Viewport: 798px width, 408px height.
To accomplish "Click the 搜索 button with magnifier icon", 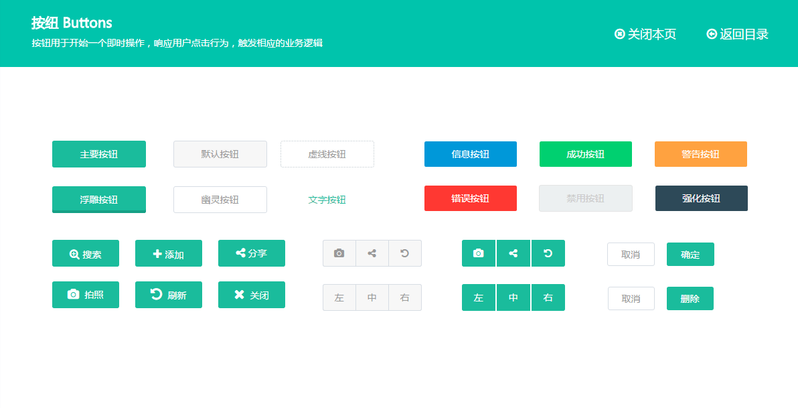I will [x=85, y=254].
